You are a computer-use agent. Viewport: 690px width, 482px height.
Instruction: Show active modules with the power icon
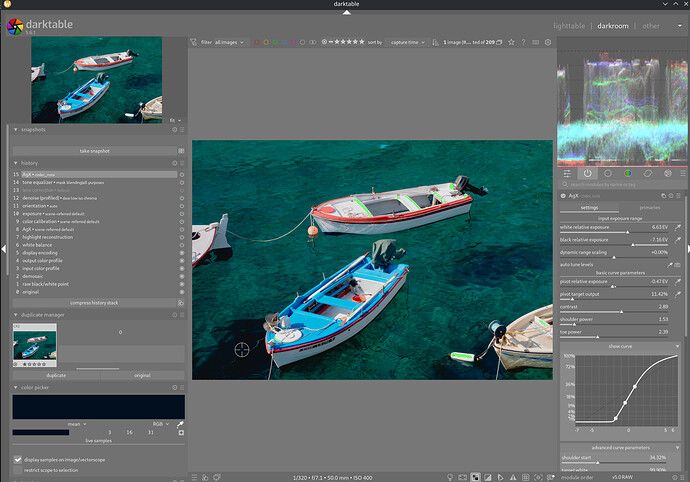[587, 173]
